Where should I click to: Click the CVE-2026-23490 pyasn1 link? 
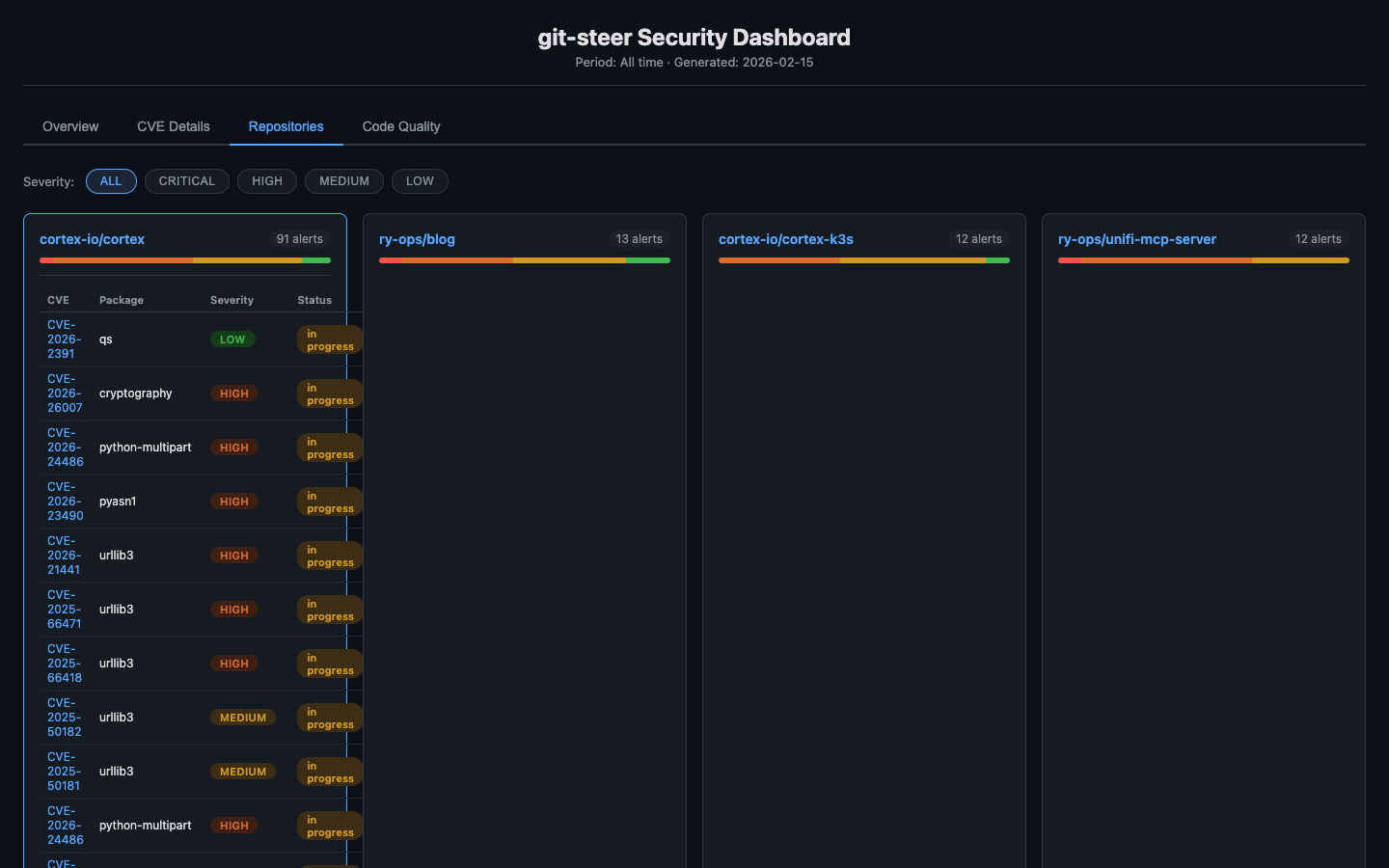click(x=64, y=502)
